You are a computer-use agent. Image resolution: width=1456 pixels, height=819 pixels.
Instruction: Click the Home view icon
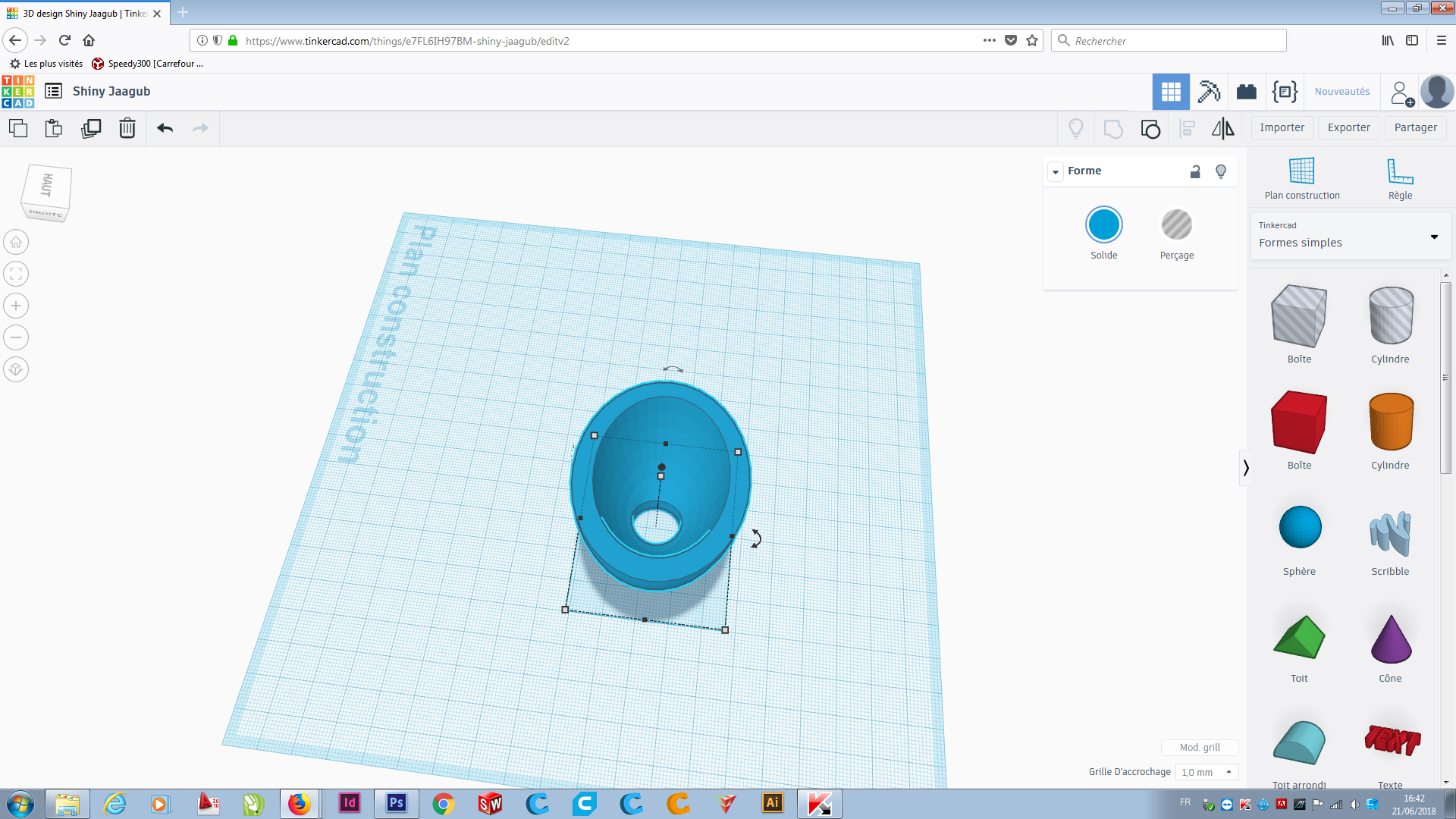(x=16, y=243)
